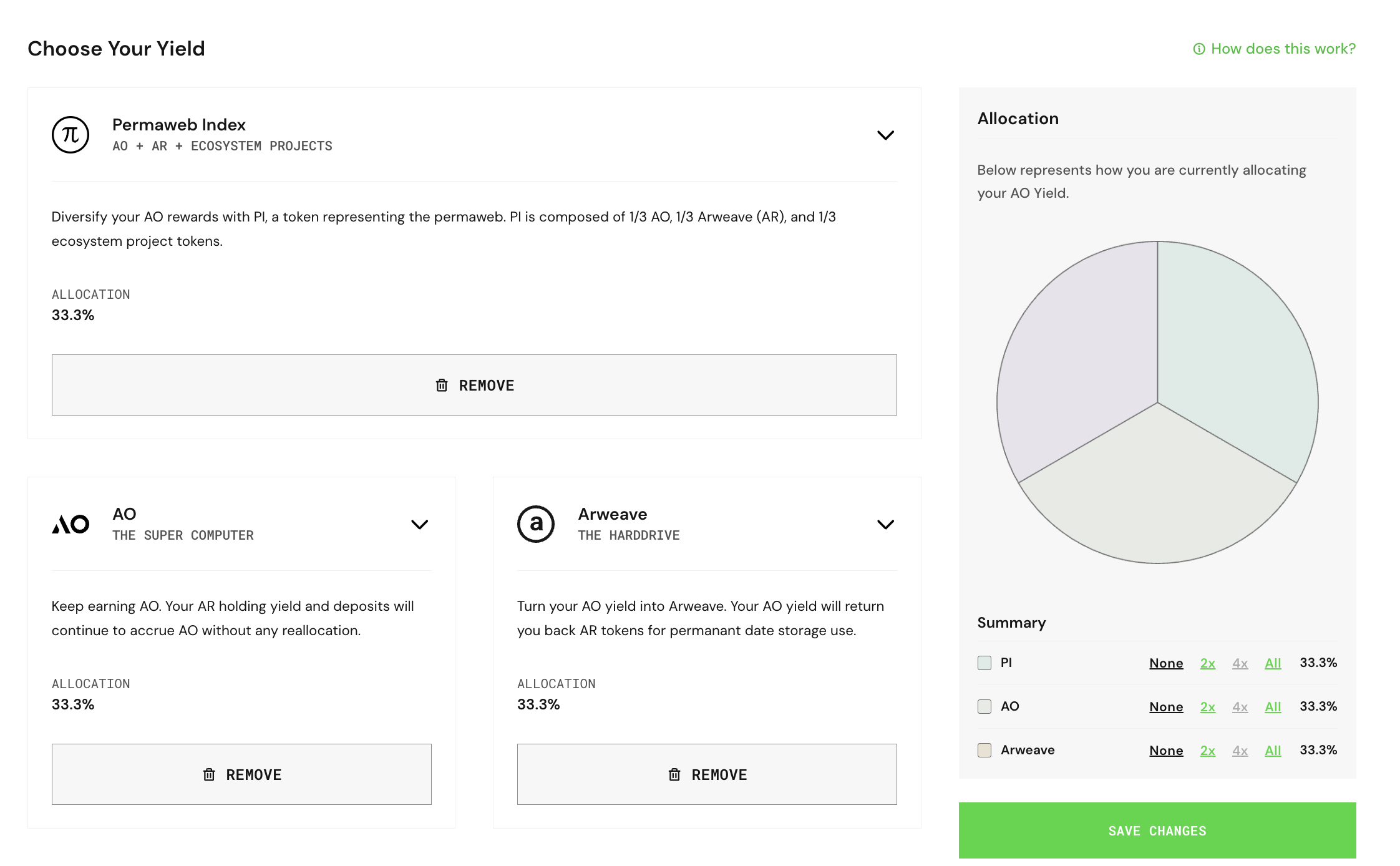Screen dimensions: 1400x866
Task: Set PI allocation to None
Action: pos(1166,663)
